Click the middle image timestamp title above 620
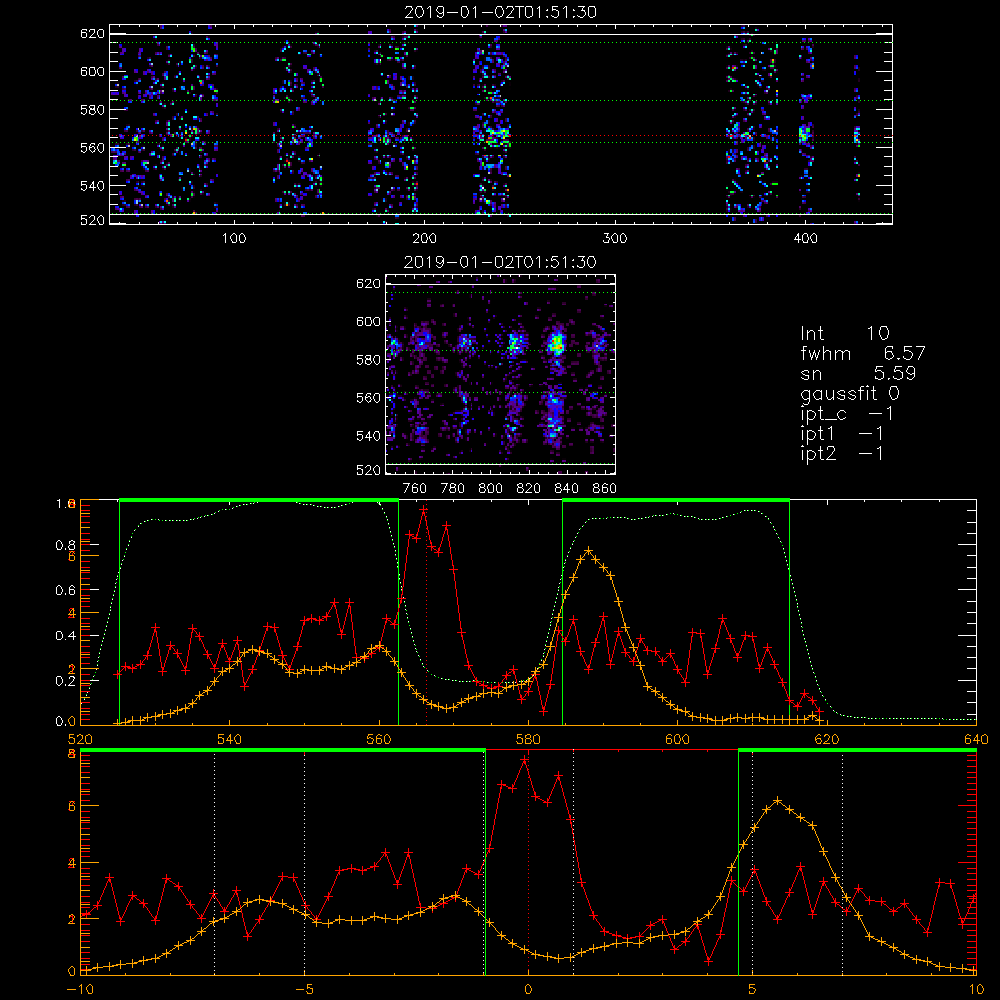 [x=500, y=262]
